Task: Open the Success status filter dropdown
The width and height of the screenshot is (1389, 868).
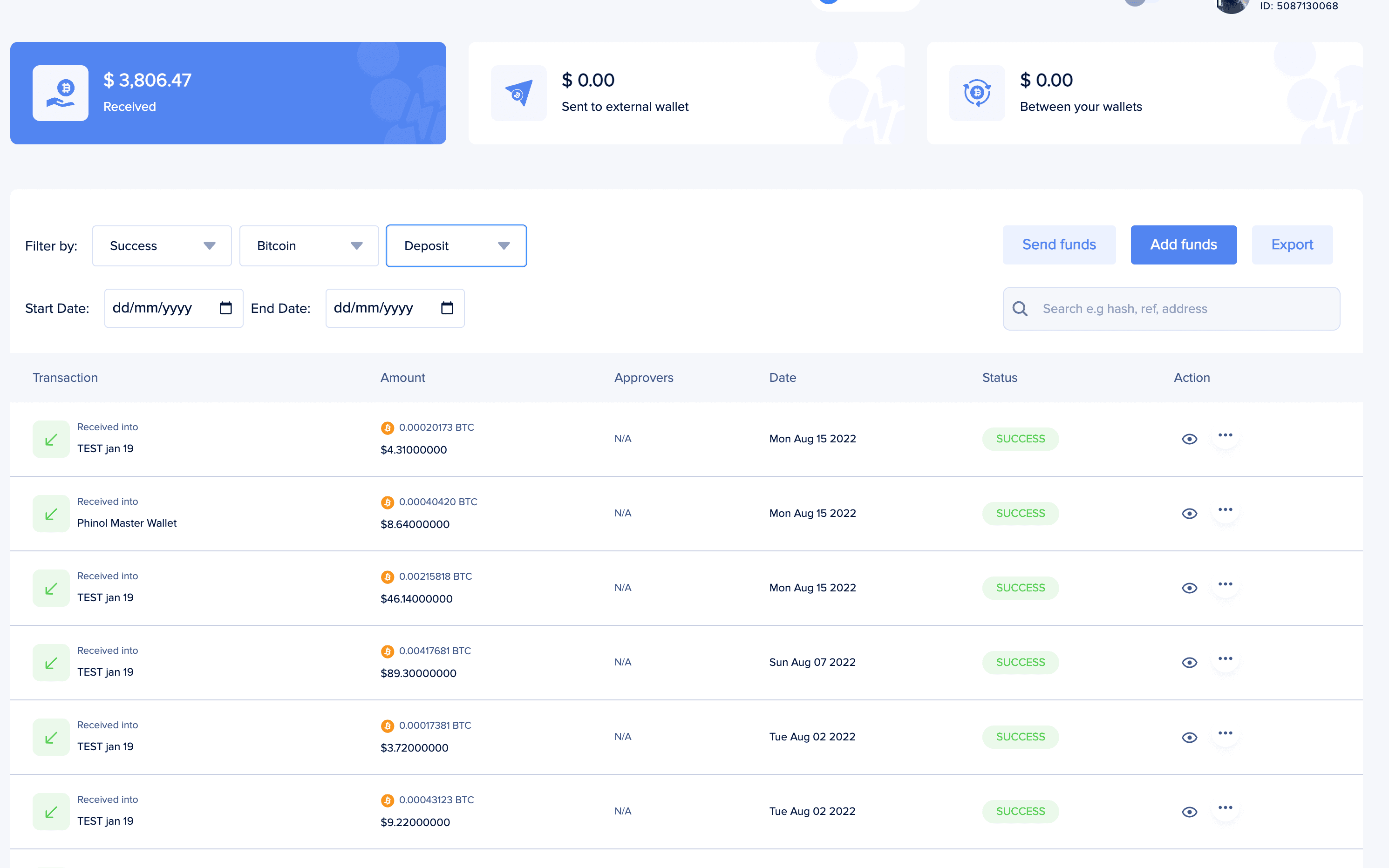Action: click(162, 246)
